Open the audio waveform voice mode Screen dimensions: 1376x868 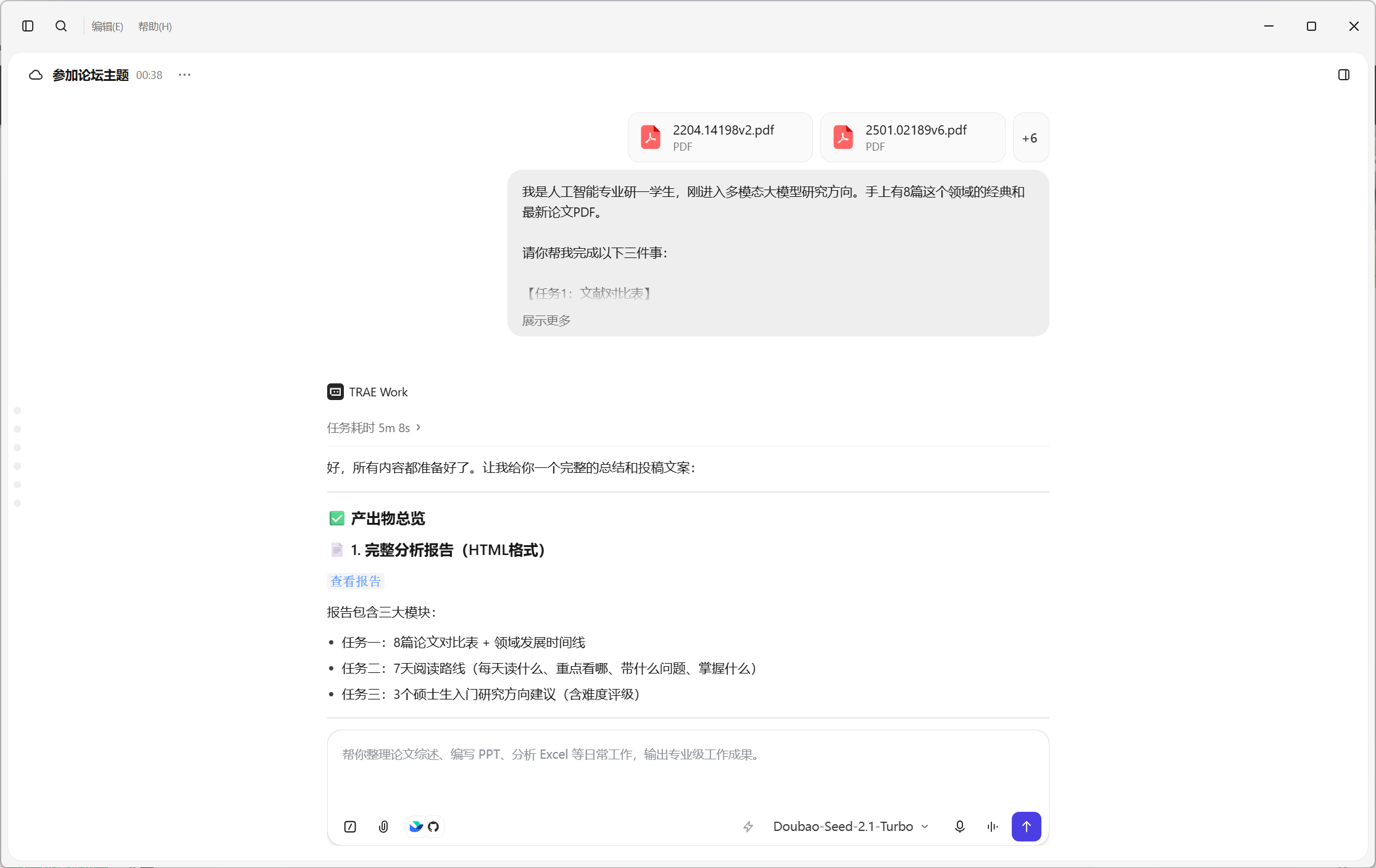[993, 827]
